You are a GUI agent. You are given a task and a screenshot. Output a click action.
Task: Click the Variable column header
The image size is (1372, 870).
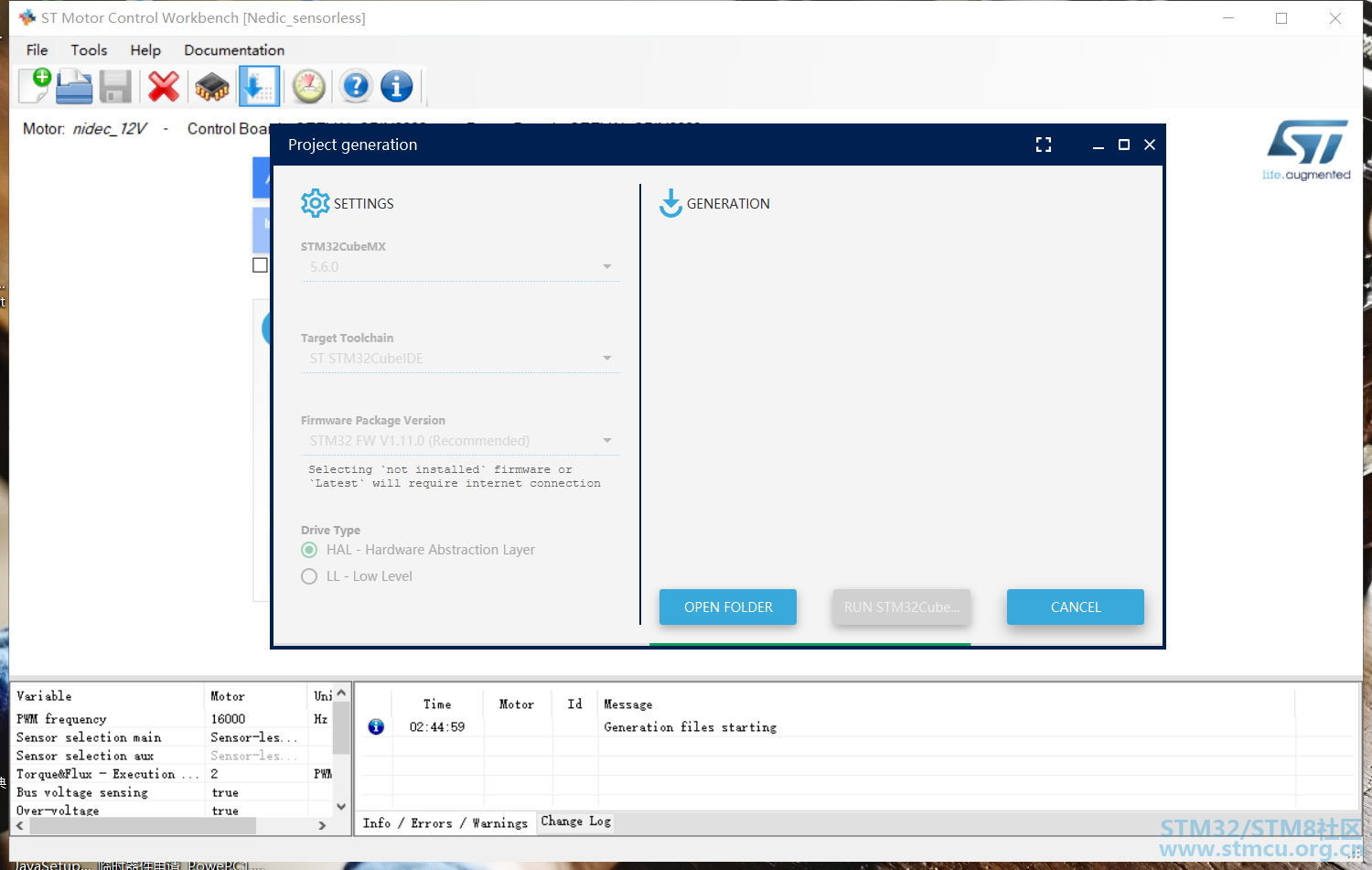(x=108, y=696)
